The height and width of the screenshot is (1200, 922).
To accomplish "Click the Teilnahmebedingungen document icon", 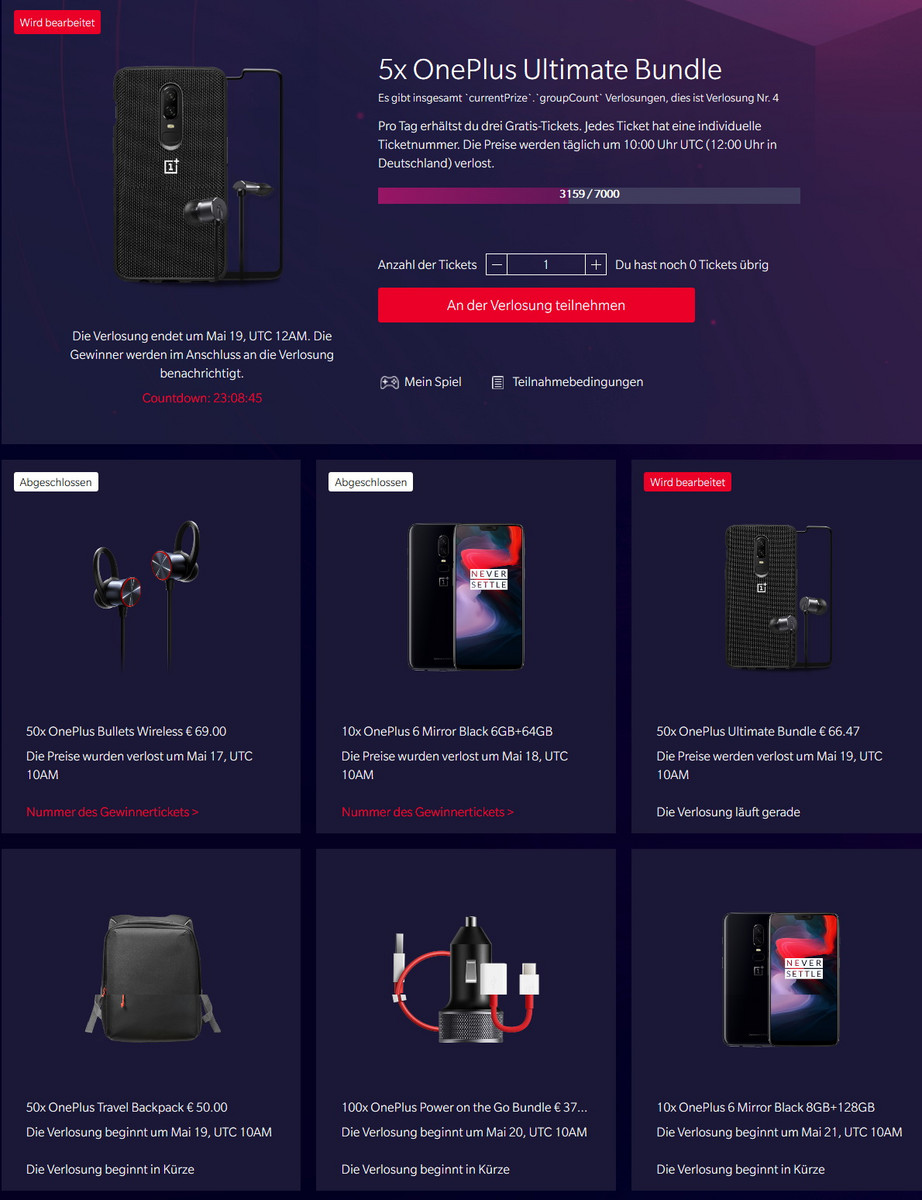I will point(498,382).
